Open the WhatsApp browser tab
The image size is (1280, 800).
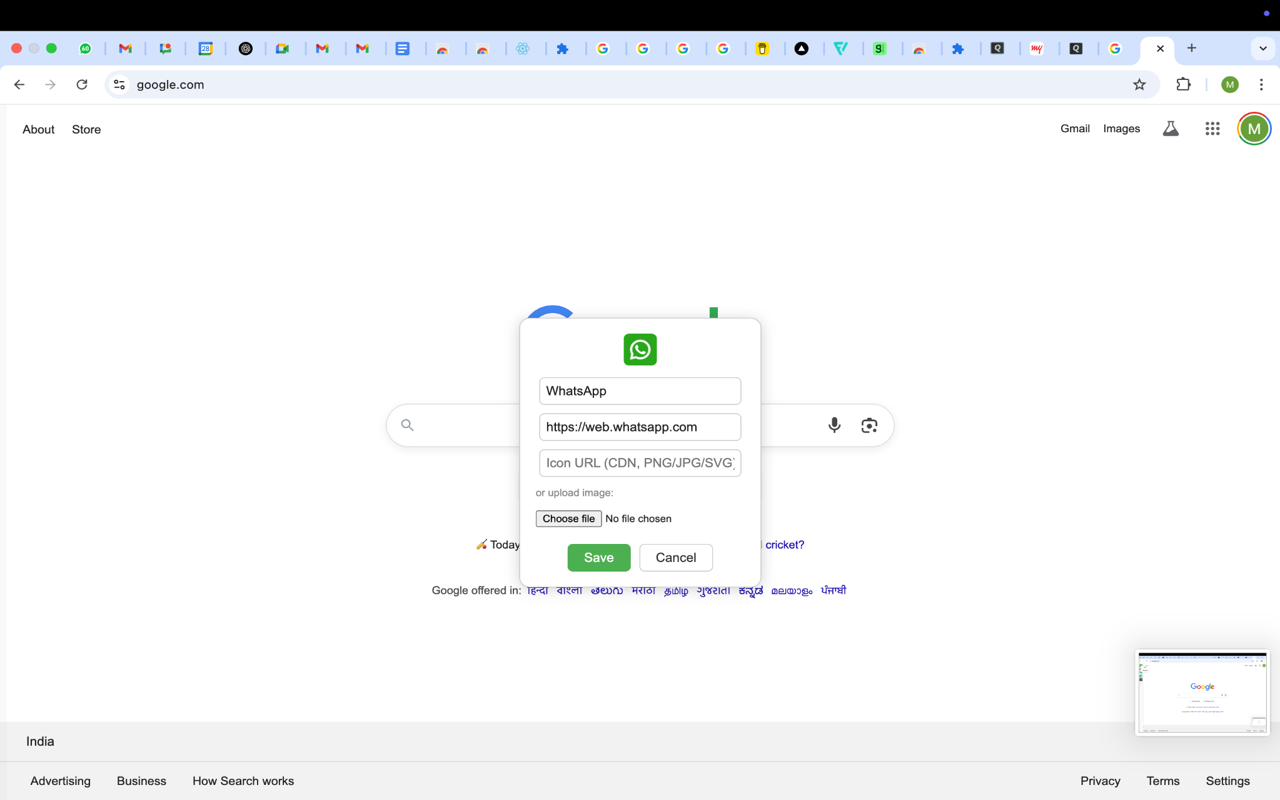coord(86,48)
